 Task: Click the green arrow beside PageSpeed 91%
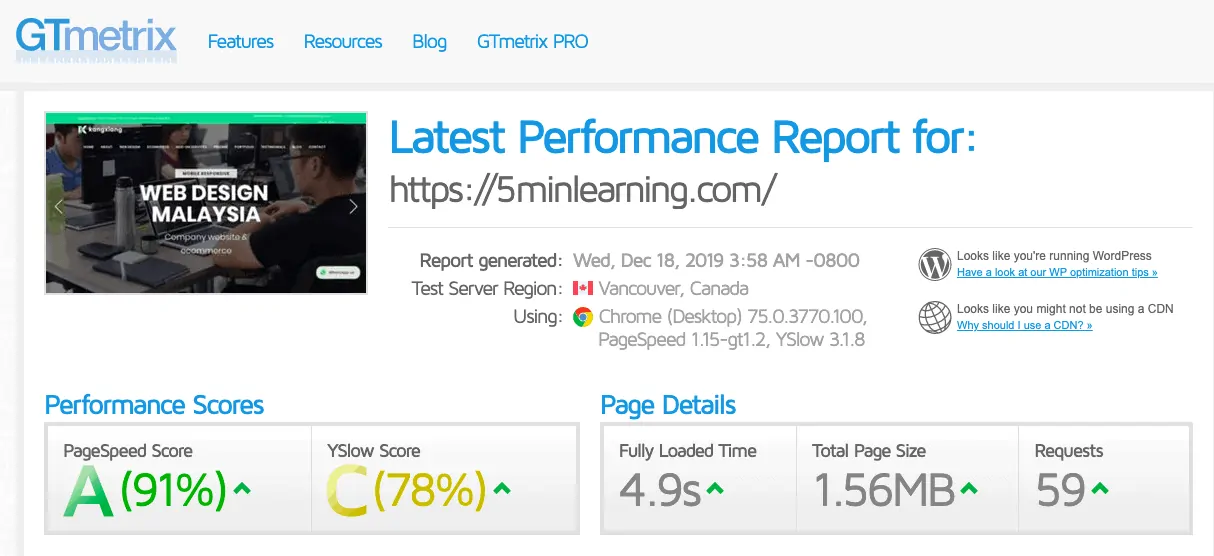click(x=240, y=489)
